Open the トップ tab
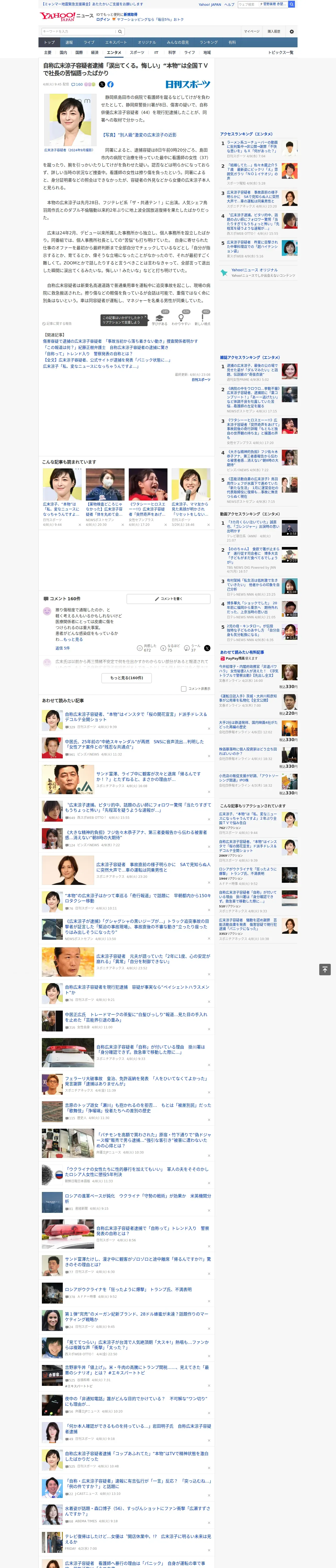Viewport: 336px width, 1568px height. (x=49, y=43)
